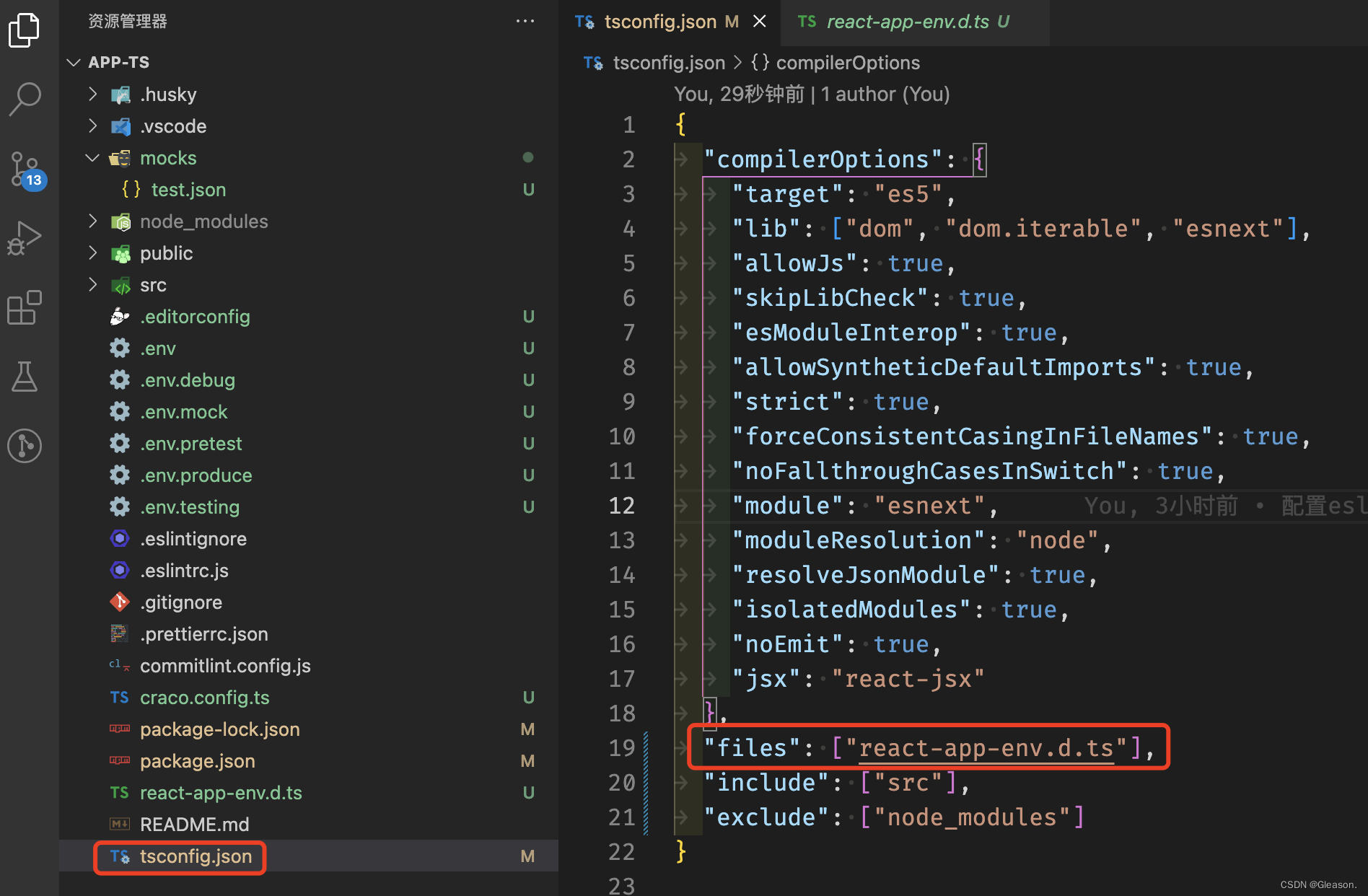Place cursor on "jsx": "react-jsx" line
Screen dimensions: 1368x896
(859, 679)
